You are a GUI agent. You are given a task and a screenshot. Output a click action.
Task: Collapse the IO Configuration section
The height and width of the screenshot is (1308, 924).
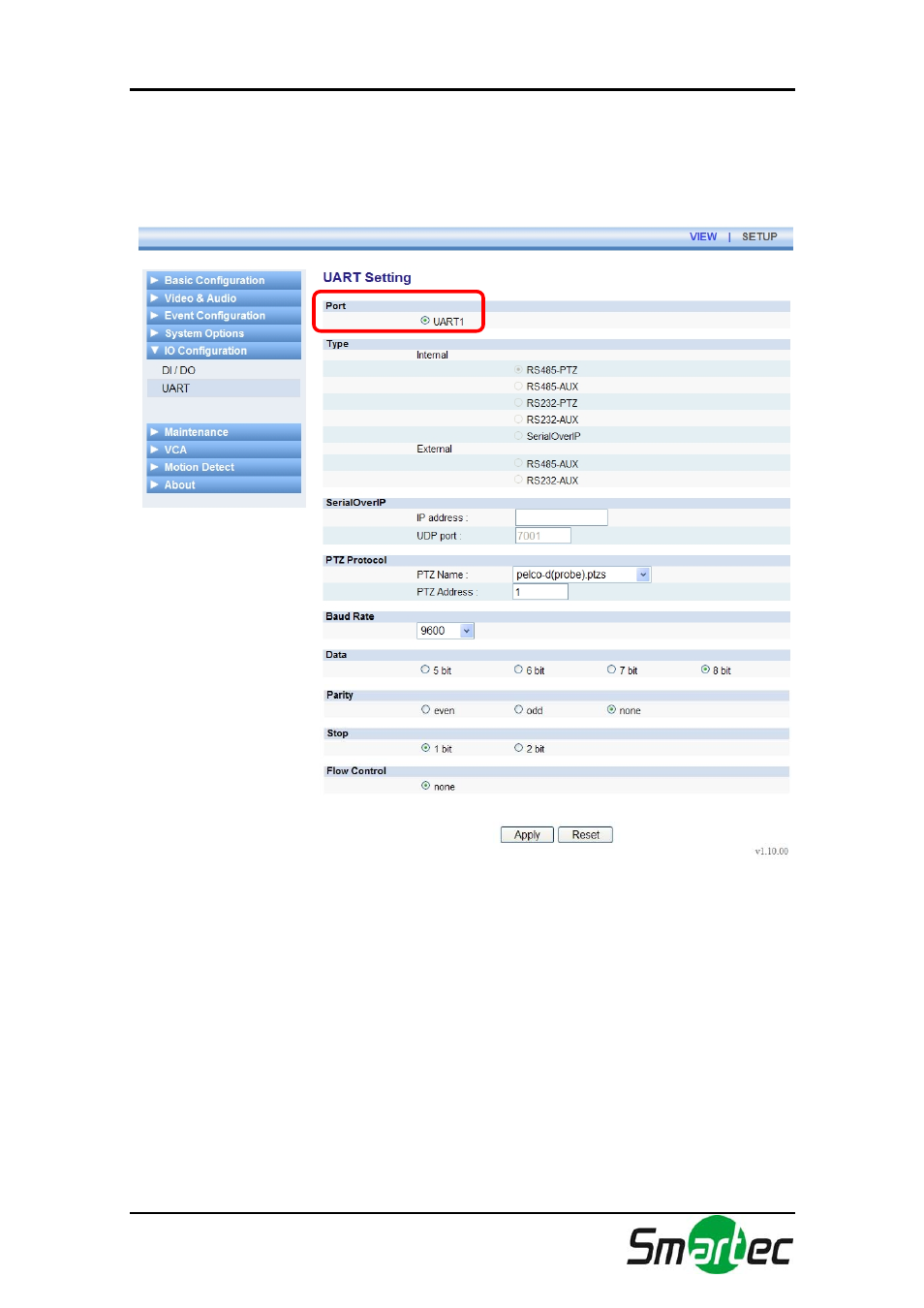pyautogui.click(x=224, y=351)
